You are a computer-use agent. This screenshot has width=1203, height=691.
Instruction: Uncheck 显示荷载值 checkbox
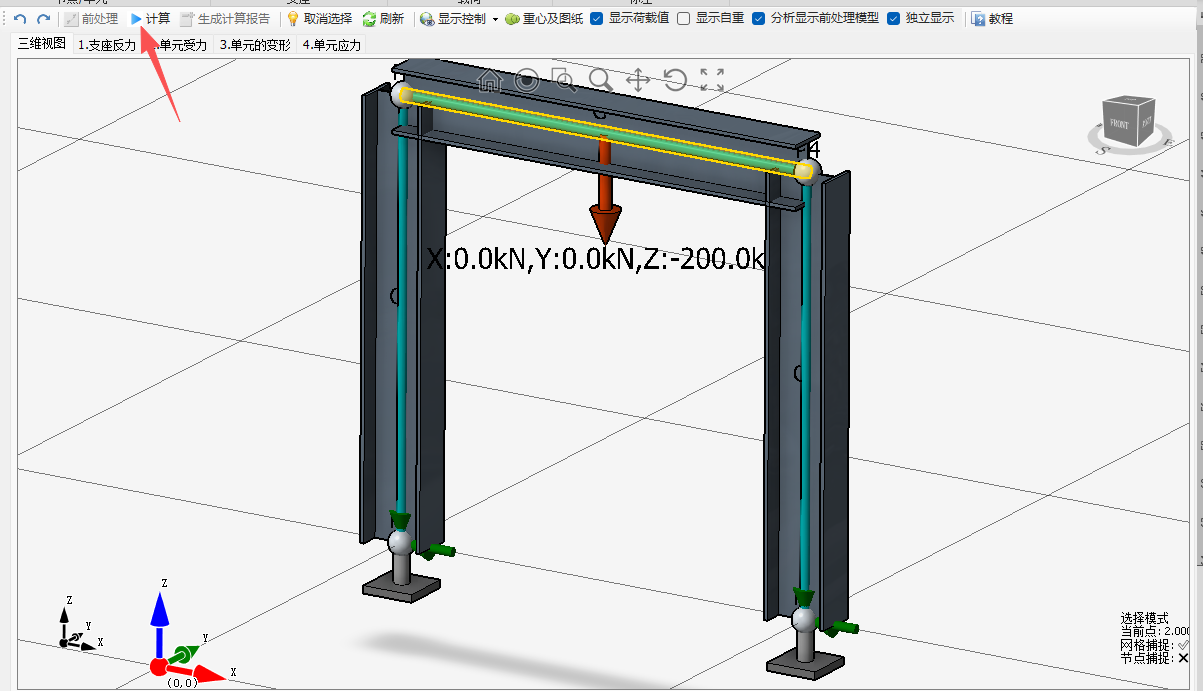[x=597, y=19]
